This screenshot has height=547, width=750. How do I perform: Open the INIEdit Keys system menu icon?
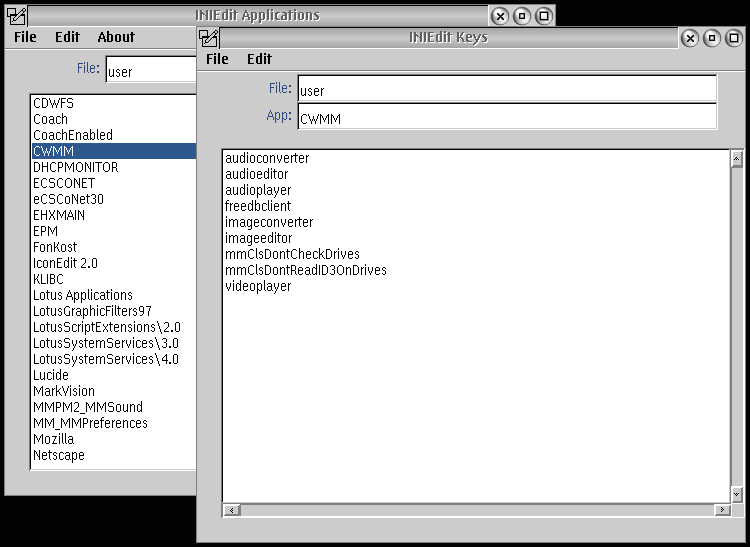tap(209, 38)
